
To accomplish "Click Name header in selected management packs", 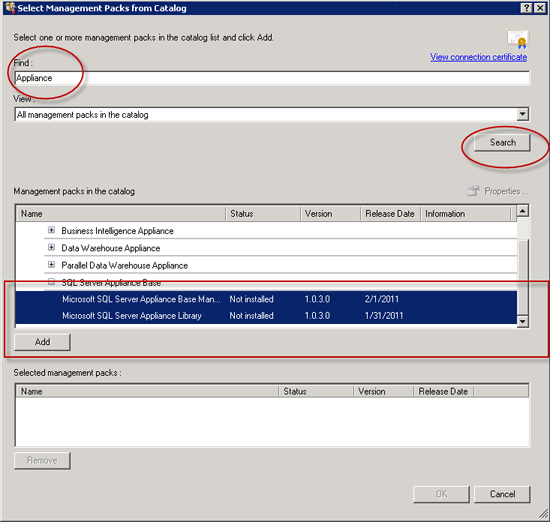I will [147, 391].
